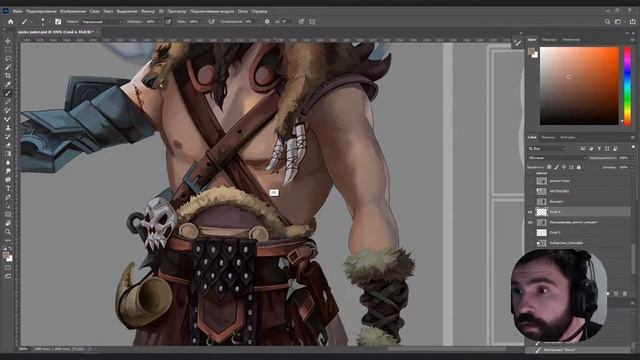The width and height of the screenshot is (640, 360).
Task: Filter layers by pixel layer icon
Action: 583,149
